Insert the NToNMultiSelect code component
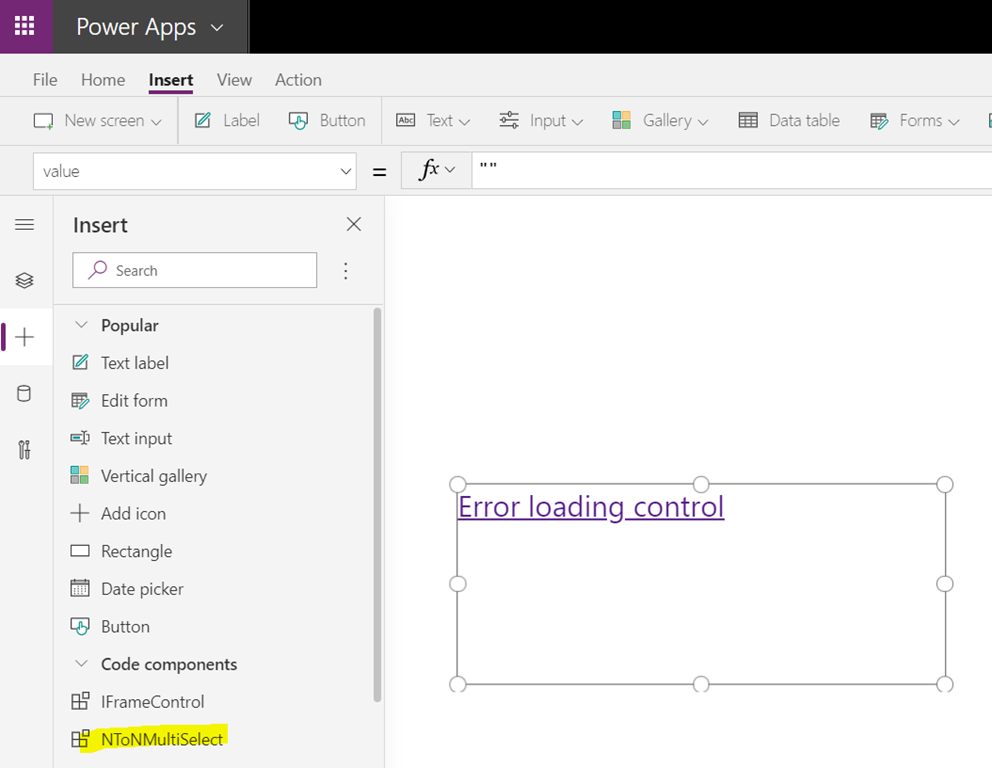Screen dimensions: 992x768 (162, 740)
